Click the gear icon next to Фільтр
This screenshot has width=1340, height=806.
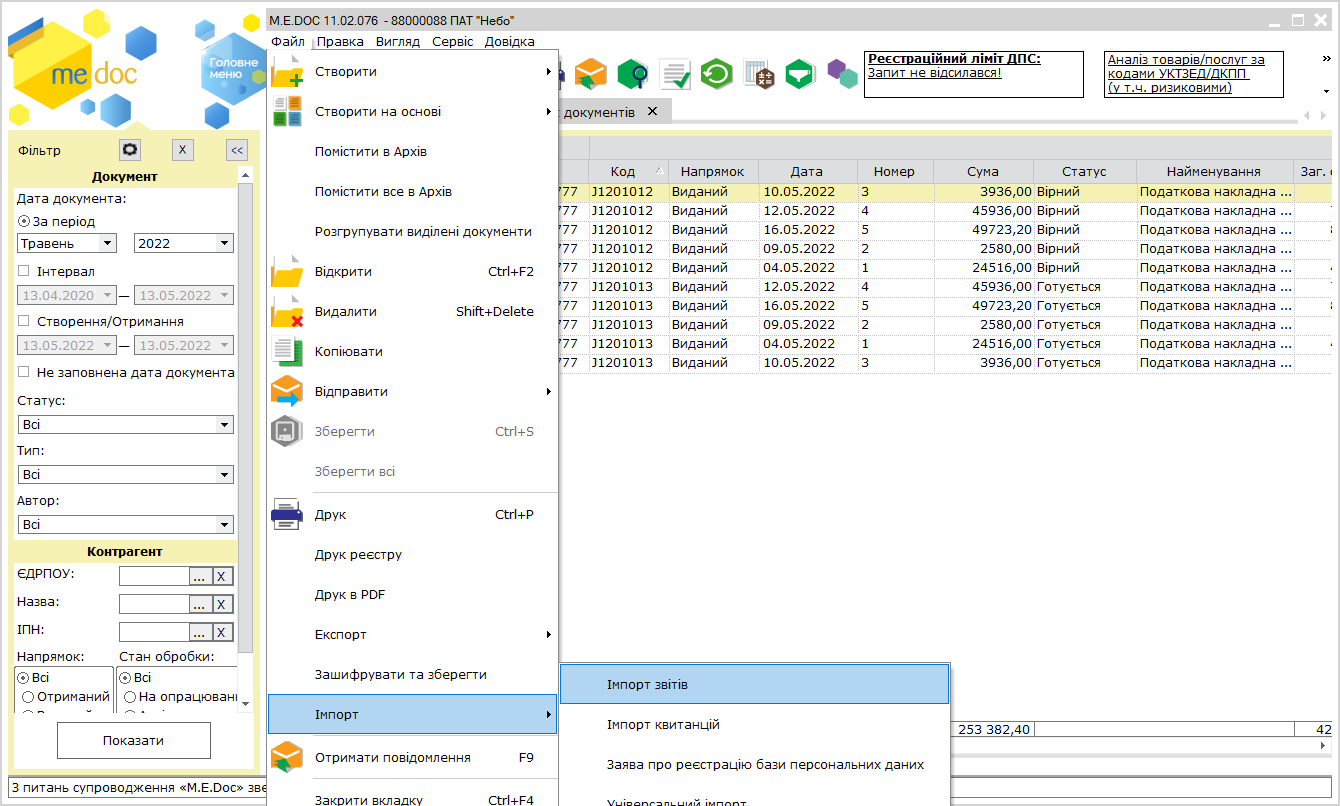[x=130, y=150]
